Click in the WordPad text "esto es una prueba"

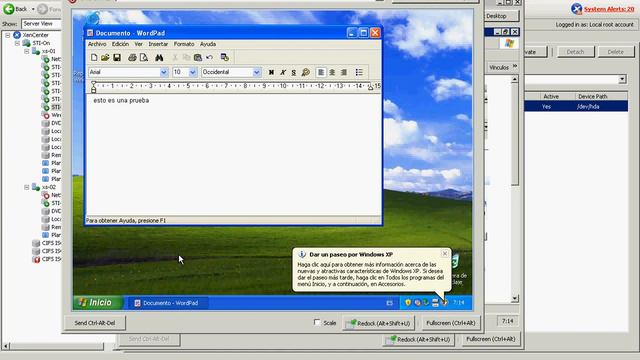click(x=121, y=100)
